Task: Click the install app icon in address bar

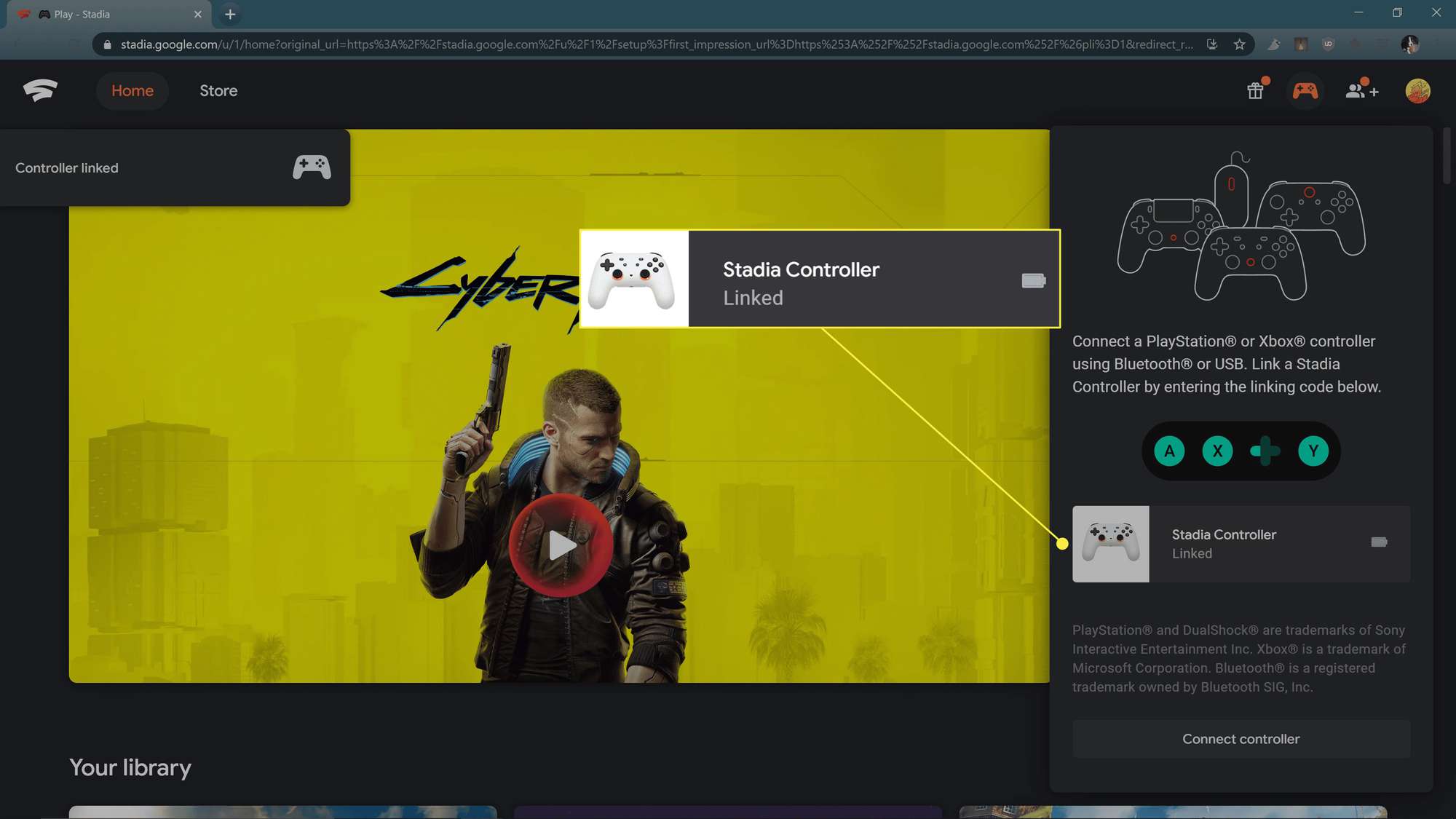Action: (x=1212, y=44)
